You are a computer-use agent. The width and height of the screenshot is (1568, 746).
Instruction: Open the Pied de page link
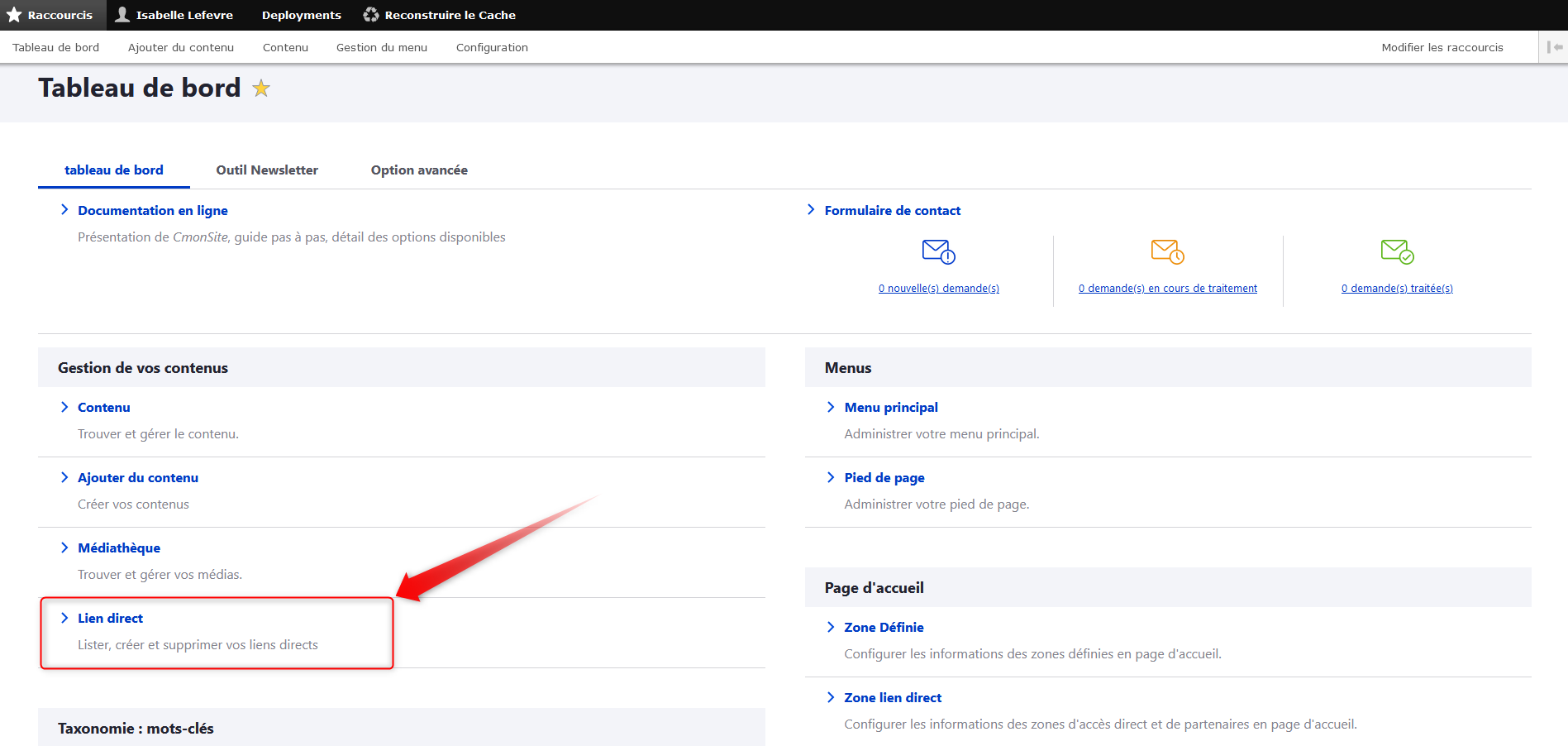(884, 478)
